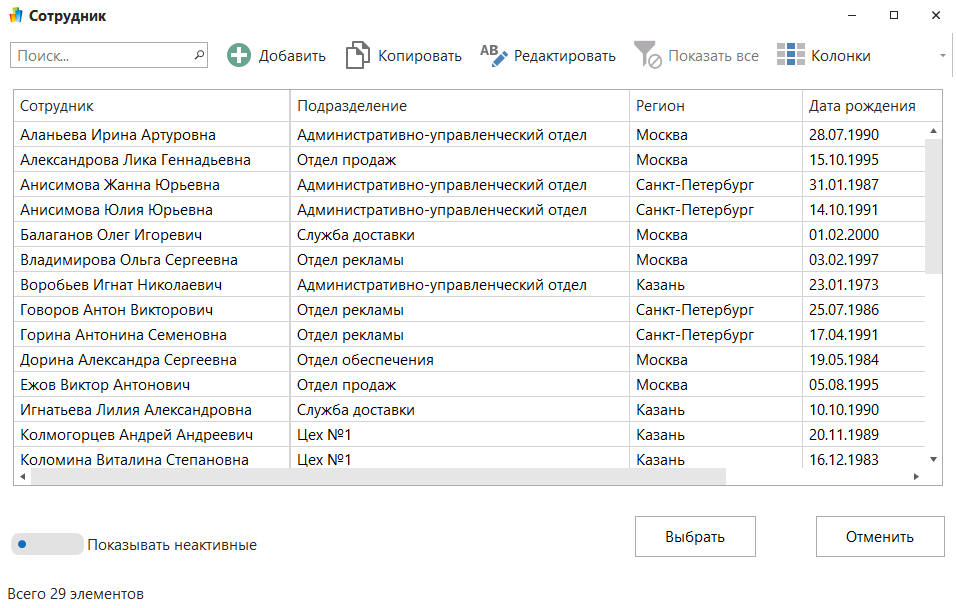Screen dimensions: 956x608
Task: Click the green plus Add icon
Action: (x=239, y=56)
